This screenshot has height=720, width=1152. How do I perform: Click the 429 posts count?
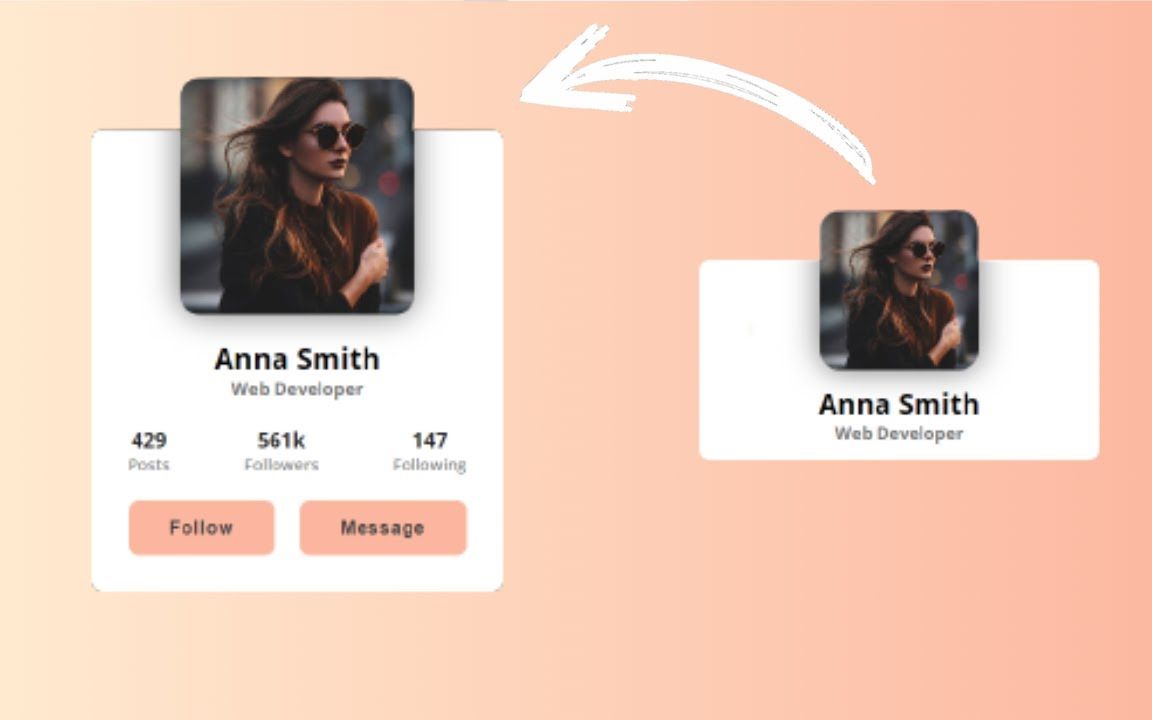point(149,440)
